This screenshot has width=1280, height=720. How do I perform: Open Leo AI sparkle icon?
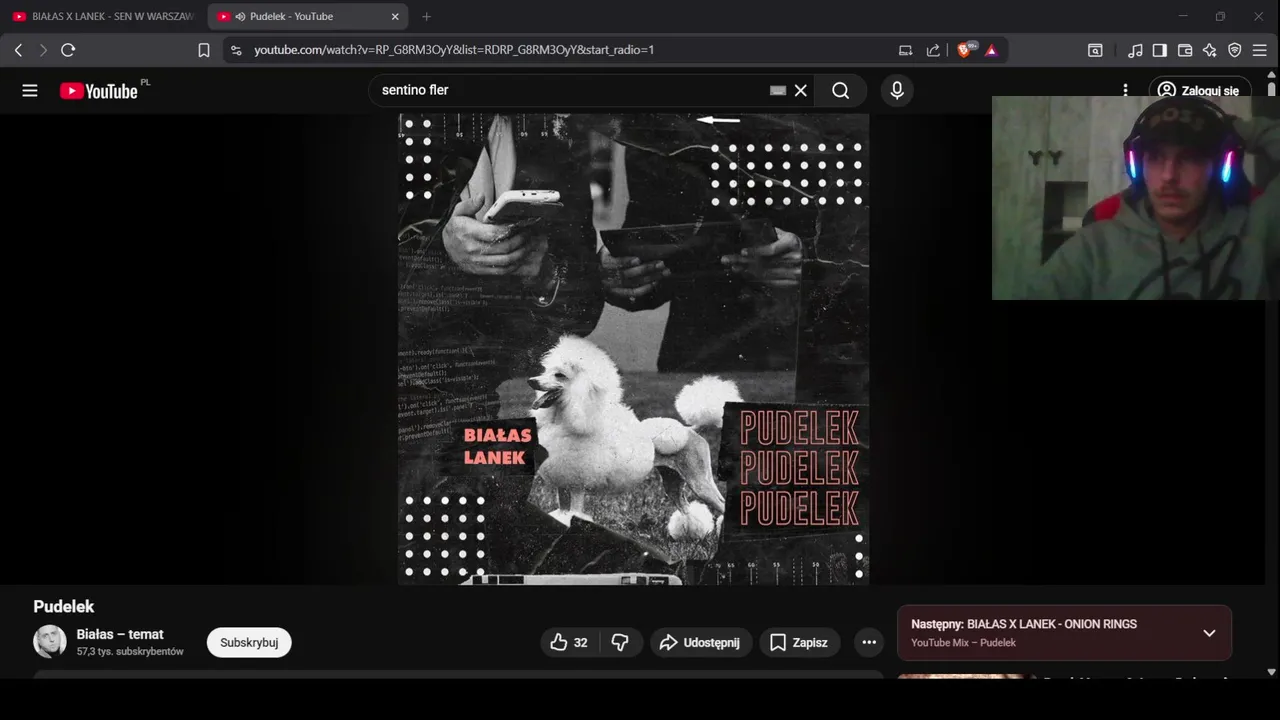pos(1210,50)
